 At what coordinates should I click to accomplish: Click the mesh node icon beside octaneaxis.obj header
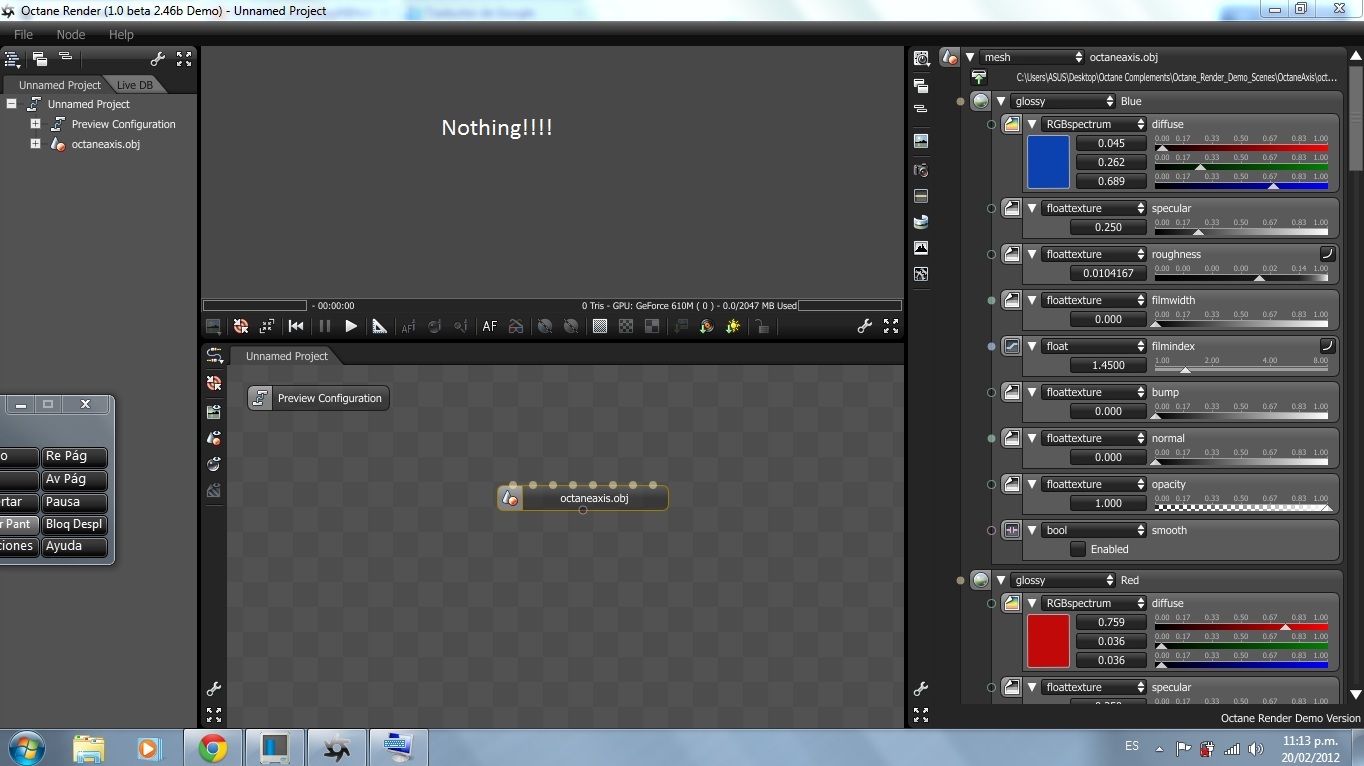pos(949,57)
